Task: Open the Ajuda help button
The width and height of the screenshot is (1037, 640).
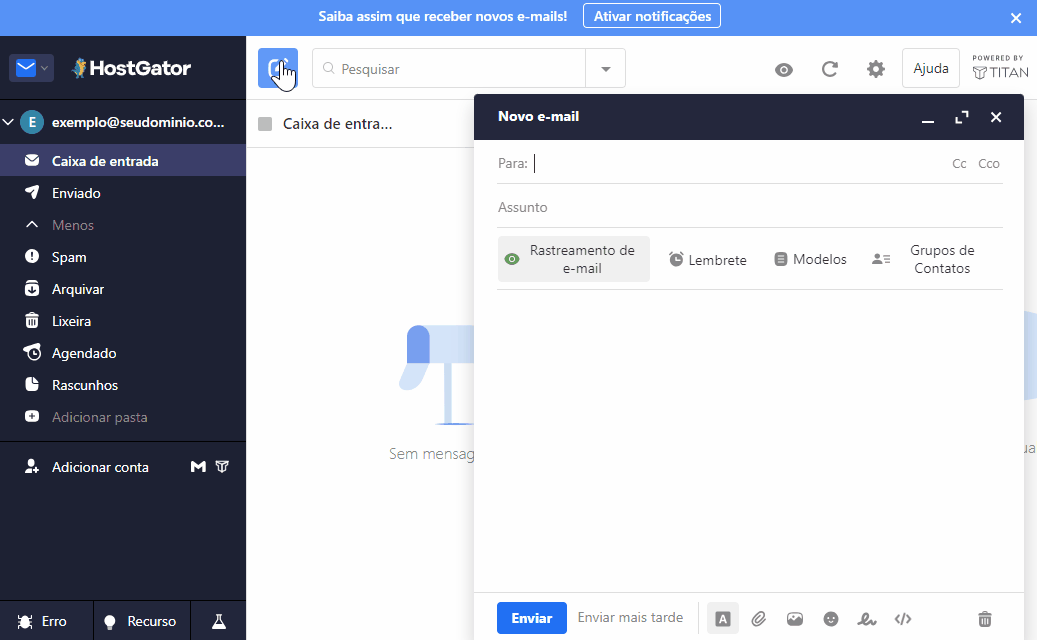Action: (x=931, y=68)
